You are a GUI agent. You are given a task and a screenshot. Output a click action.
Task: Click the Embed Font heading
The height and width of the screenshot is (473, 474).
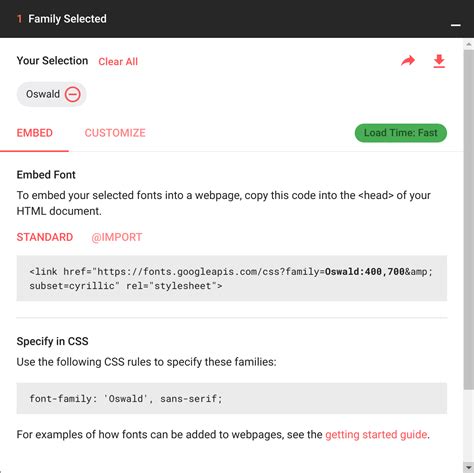click(46, 175)
